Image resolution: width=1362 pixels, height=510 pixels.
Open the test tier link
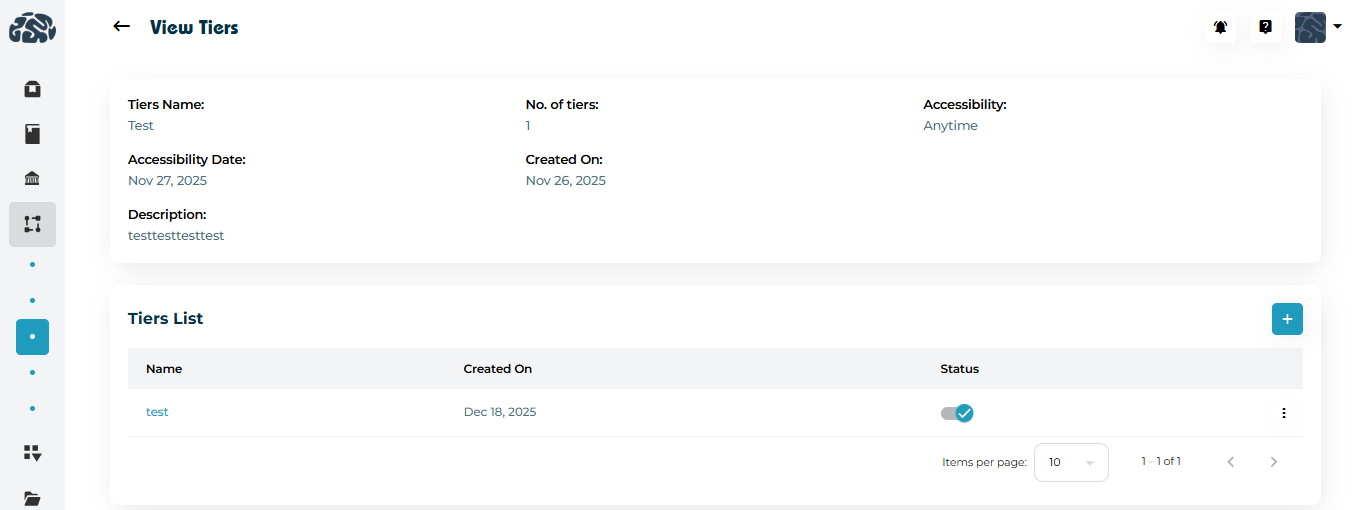[157, 412]
